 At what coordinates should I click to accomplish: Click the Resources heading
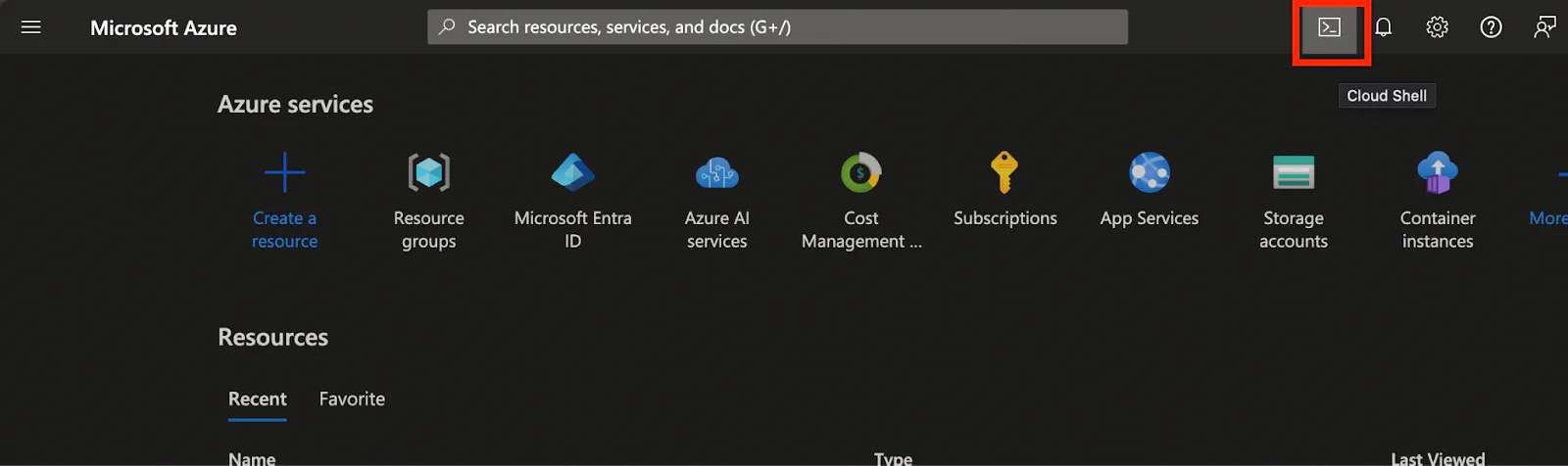(x=273, y=338)
